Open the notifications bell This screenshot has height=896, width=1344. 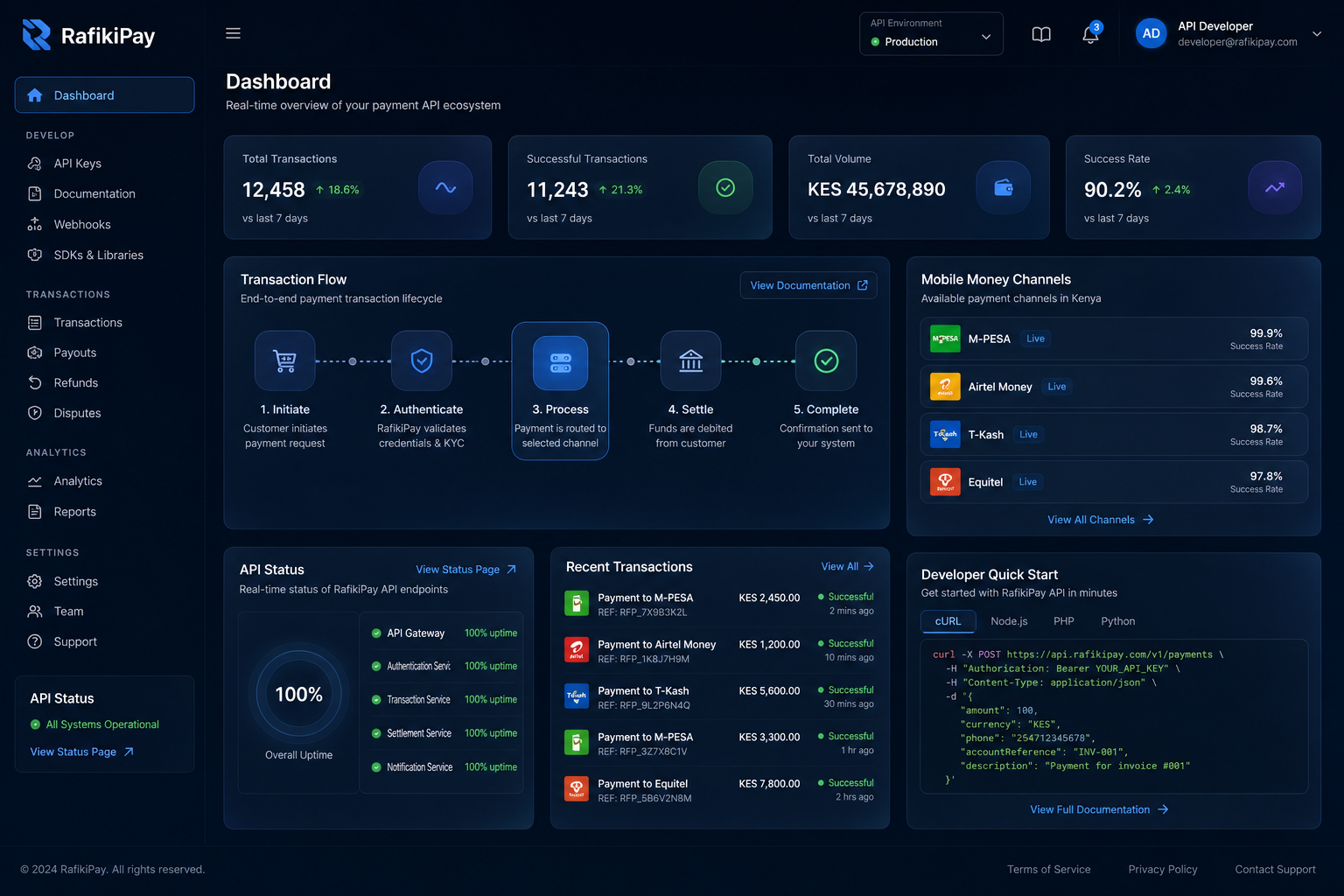click(x=1090, y=34)
